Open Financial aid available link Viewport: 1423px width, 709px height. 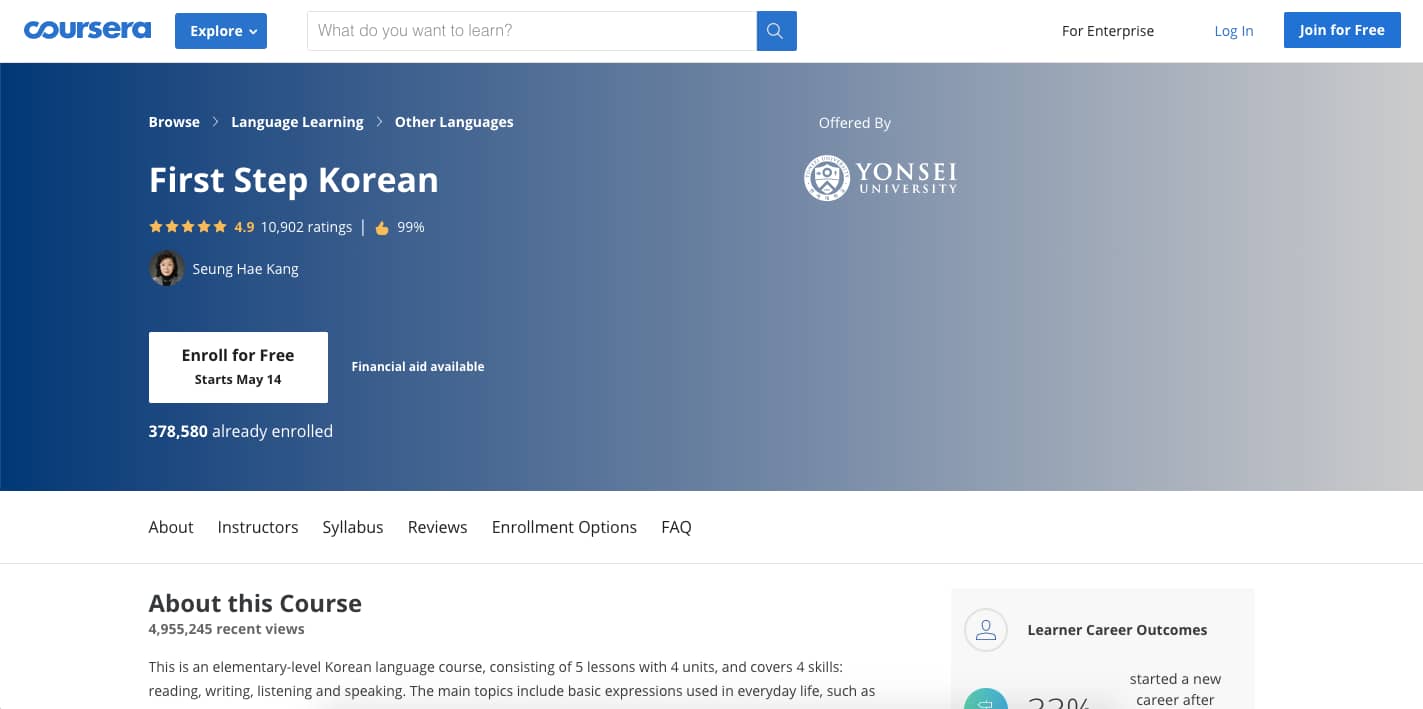[418, 367]
